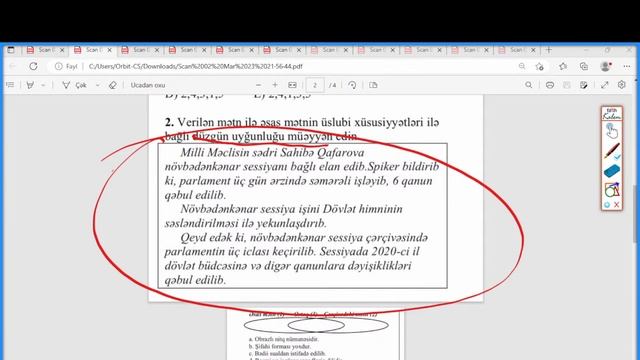Open browser Collections
This screenshot has width=640, height=360.
coord(584,66)
